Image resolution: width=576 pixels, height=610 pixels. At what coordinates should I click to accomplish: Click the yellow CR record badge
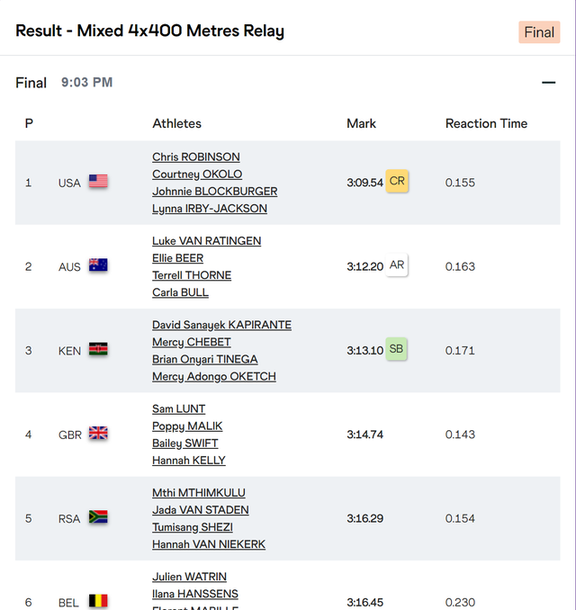click(397, 181)
